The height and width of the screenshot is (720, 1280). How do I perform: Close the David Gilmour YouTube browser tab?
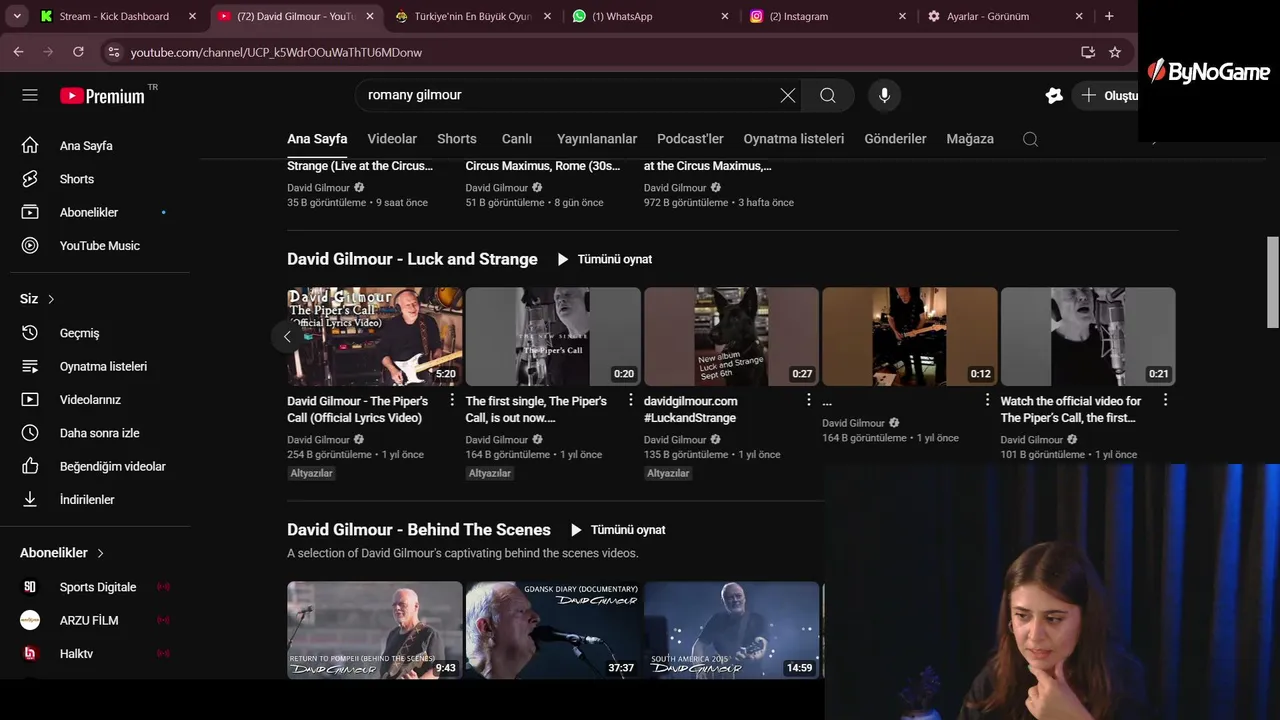370,16
